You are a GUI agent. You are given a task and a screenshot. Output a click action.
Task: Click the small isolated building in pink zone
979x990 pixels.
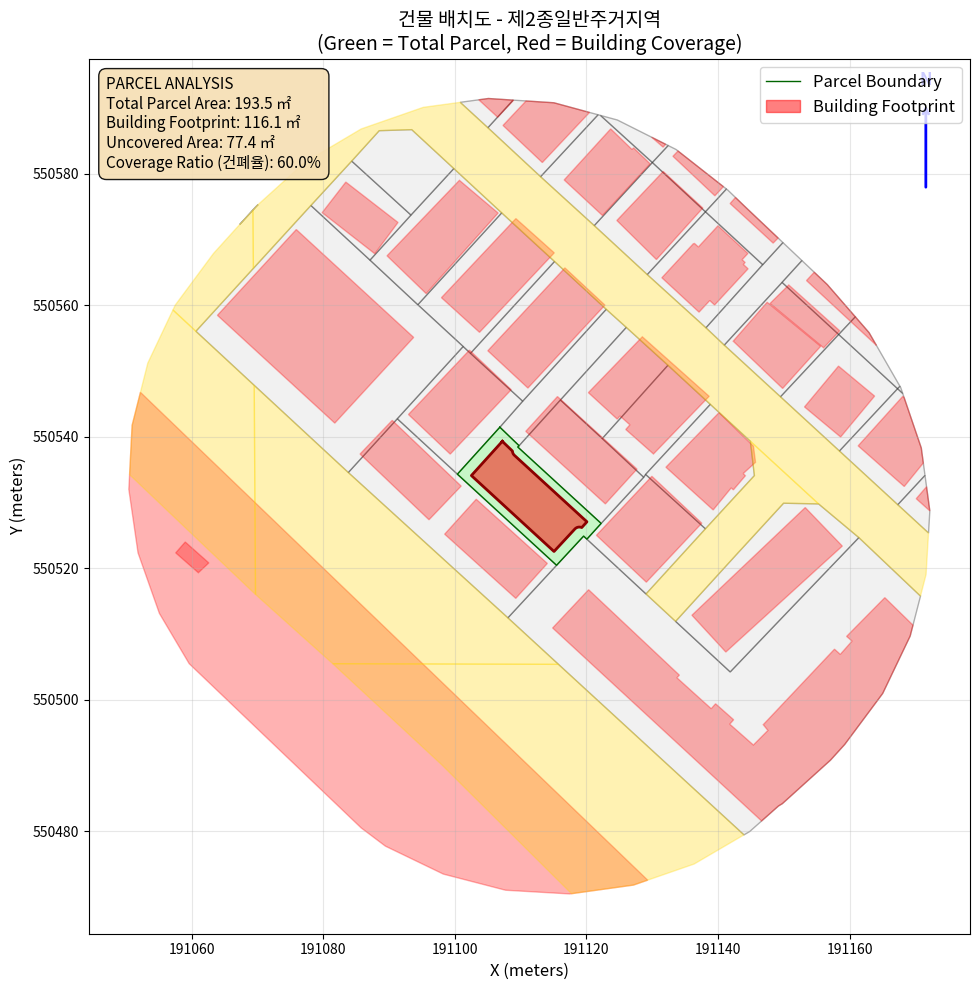[192, 557]
